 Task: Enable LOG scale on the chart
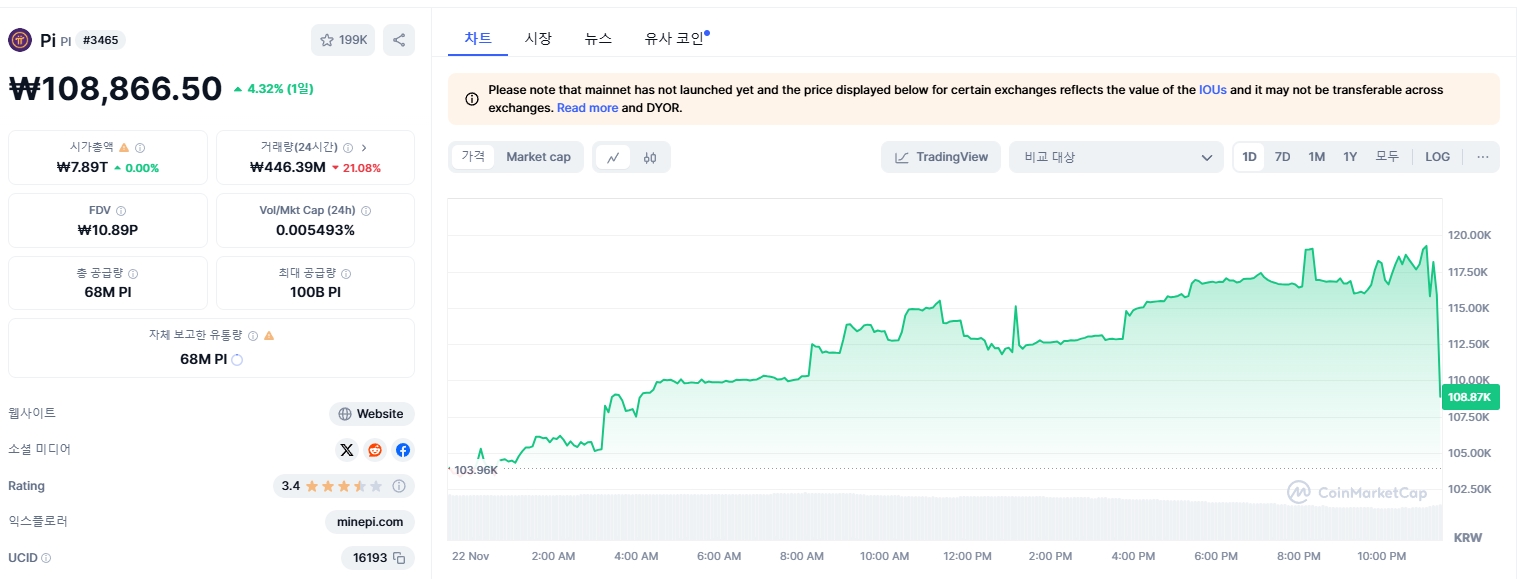[x=1437, y=157]
